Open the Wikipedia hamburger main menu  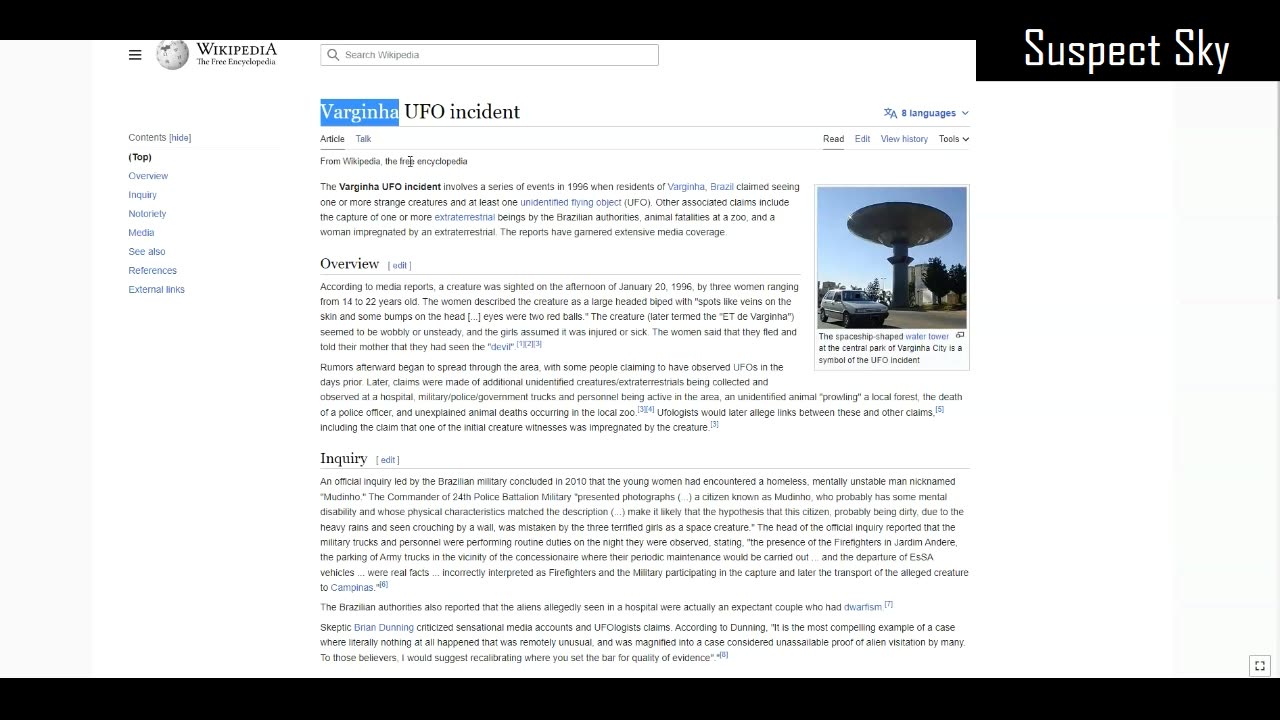135,55
